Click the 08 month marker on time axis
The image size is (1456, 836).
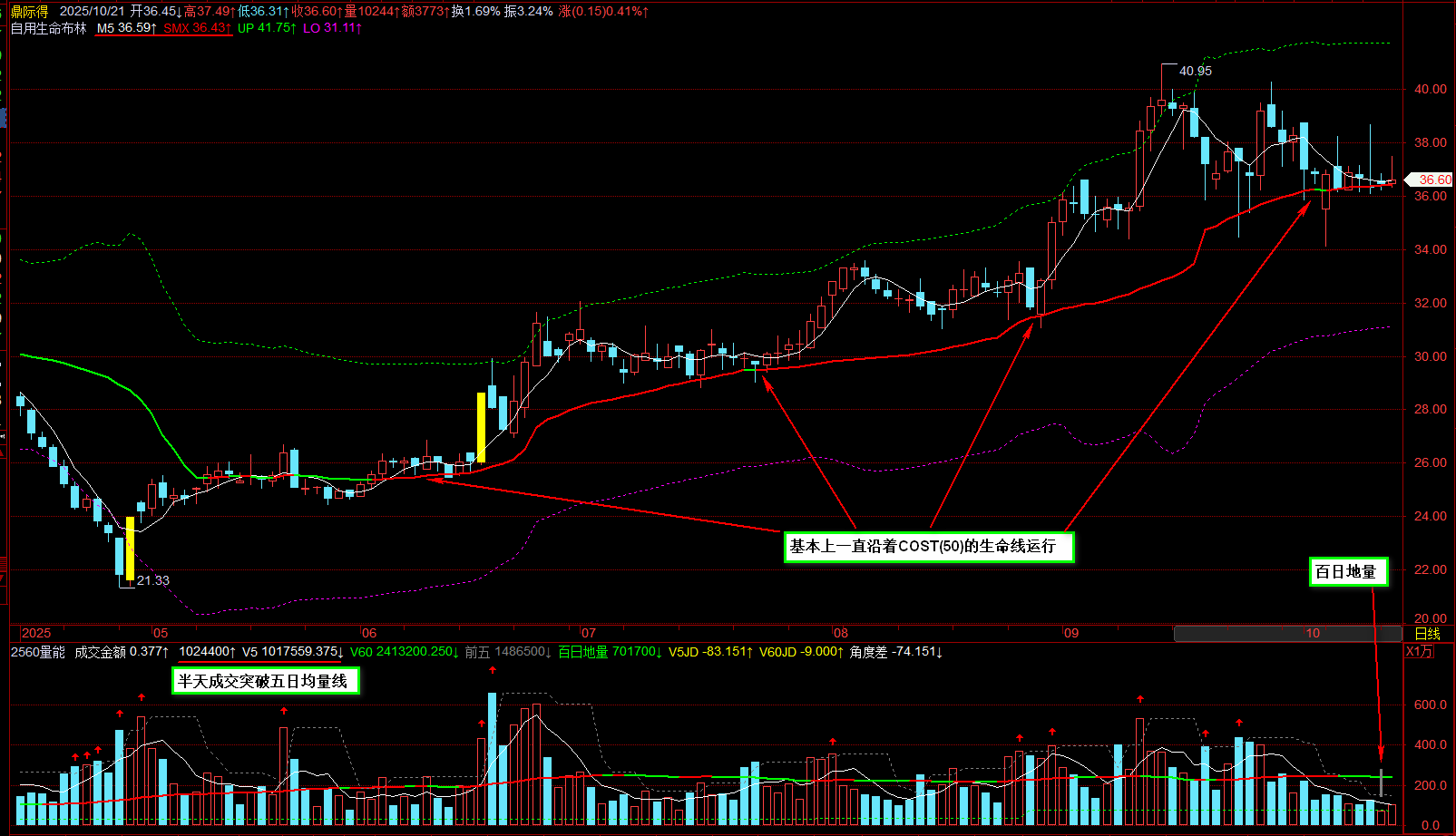(x=841, y=634)
